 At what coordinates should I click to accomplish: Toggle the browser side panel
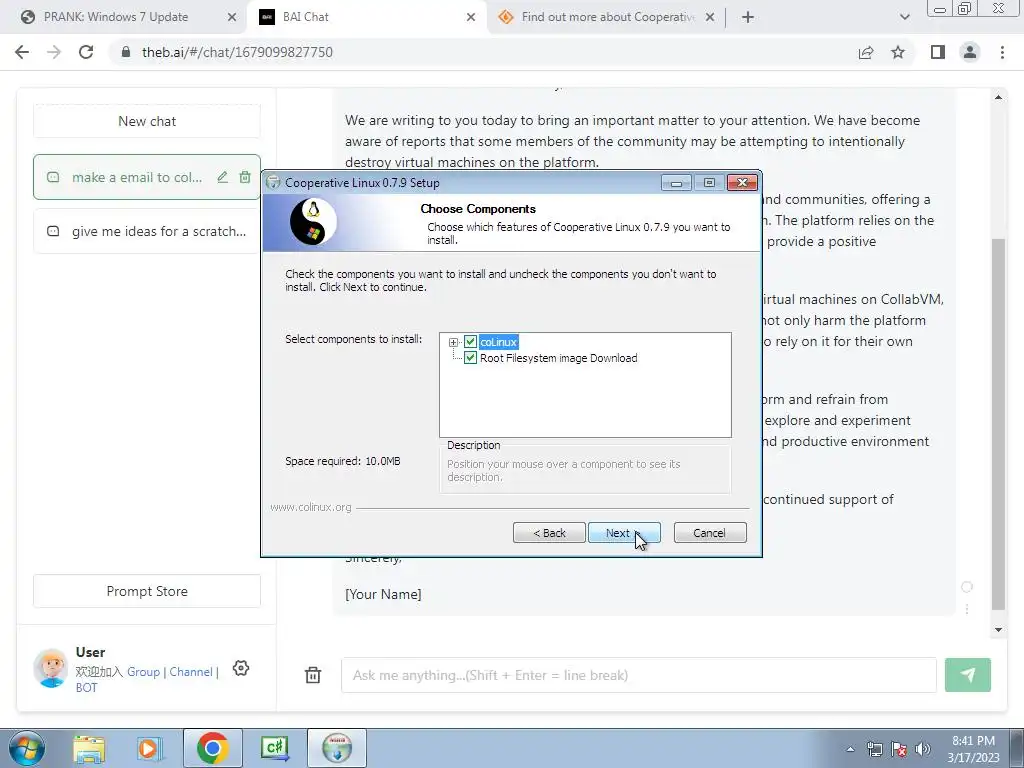(938, 52)
